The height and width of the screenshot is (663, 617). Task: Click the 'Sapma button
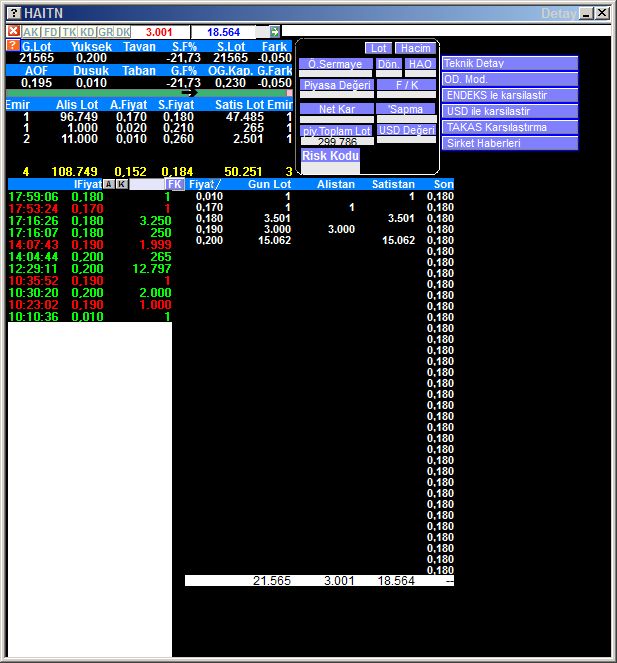click(406, 109)
